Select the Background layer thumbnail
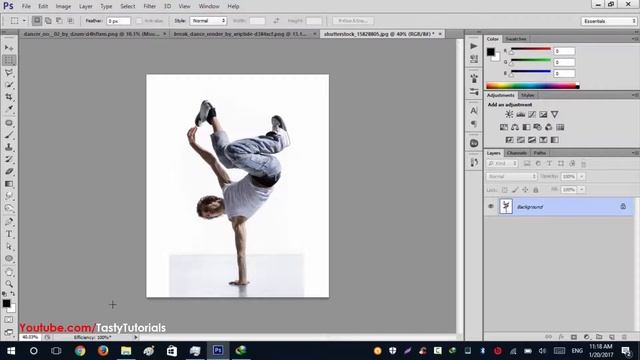640x360 pixels. click(506, 207)
